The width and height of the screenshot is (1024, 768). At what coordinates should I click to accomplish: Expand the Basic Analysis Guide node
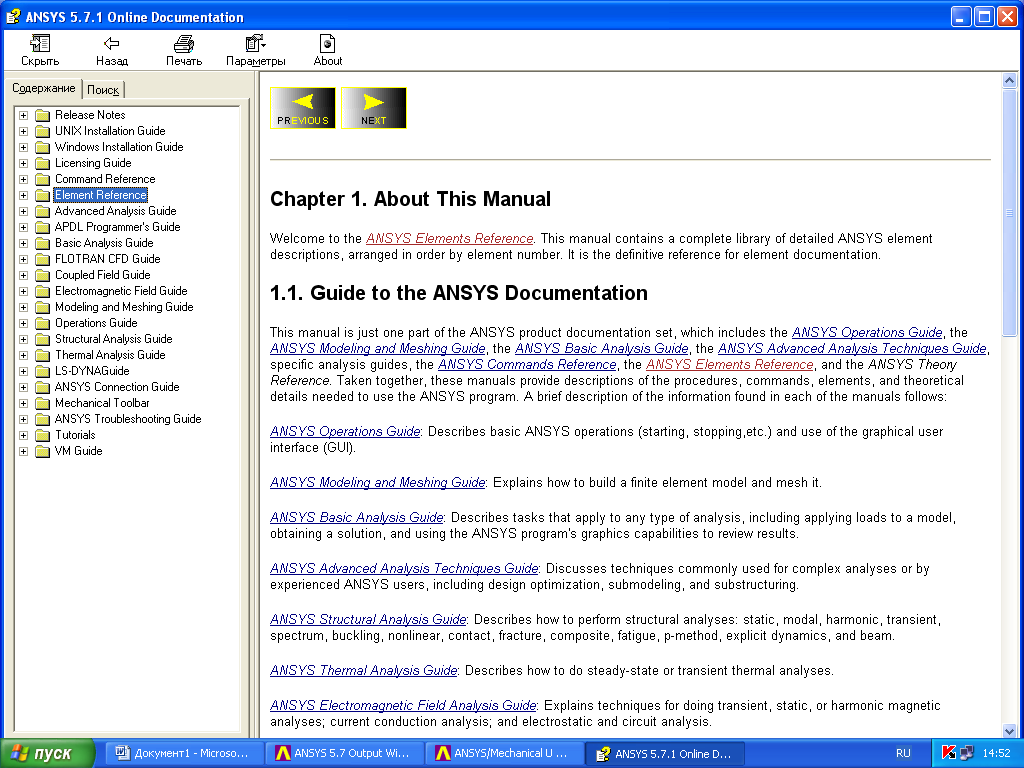24,243
